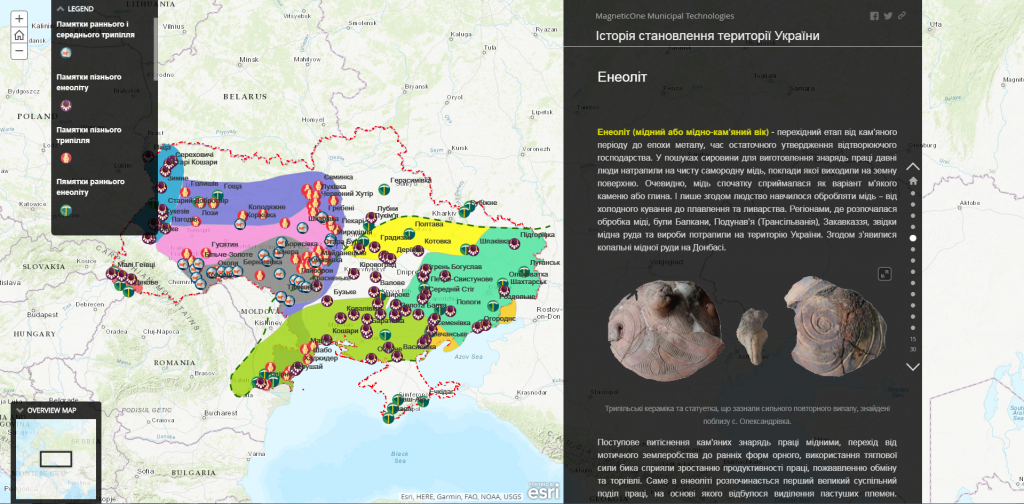Click the 'Енеоліт' section heading

coord(622,77)
